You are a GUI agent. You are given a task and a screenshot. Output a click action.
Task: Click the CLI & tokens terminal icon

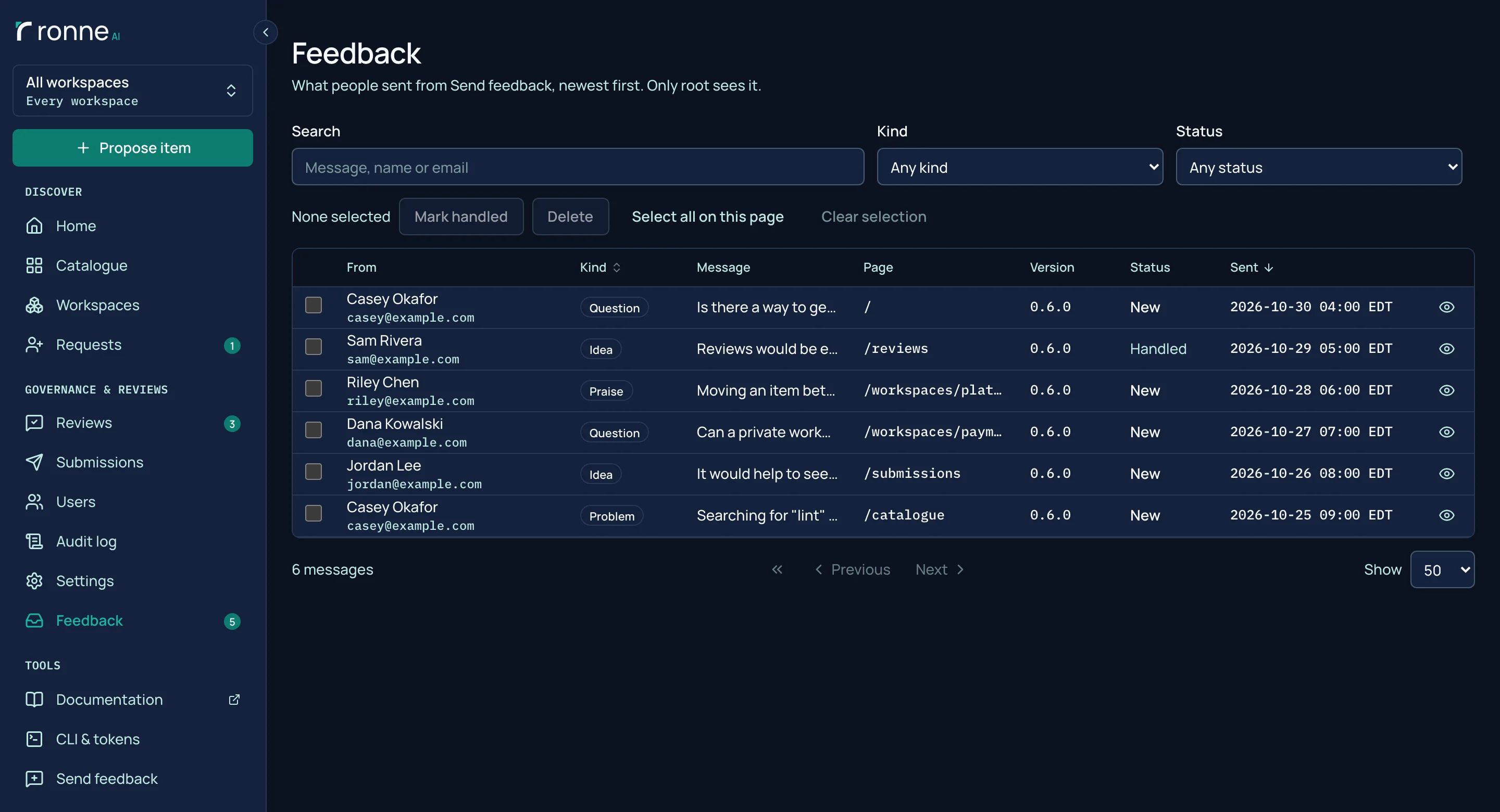(x=34, y=739)
